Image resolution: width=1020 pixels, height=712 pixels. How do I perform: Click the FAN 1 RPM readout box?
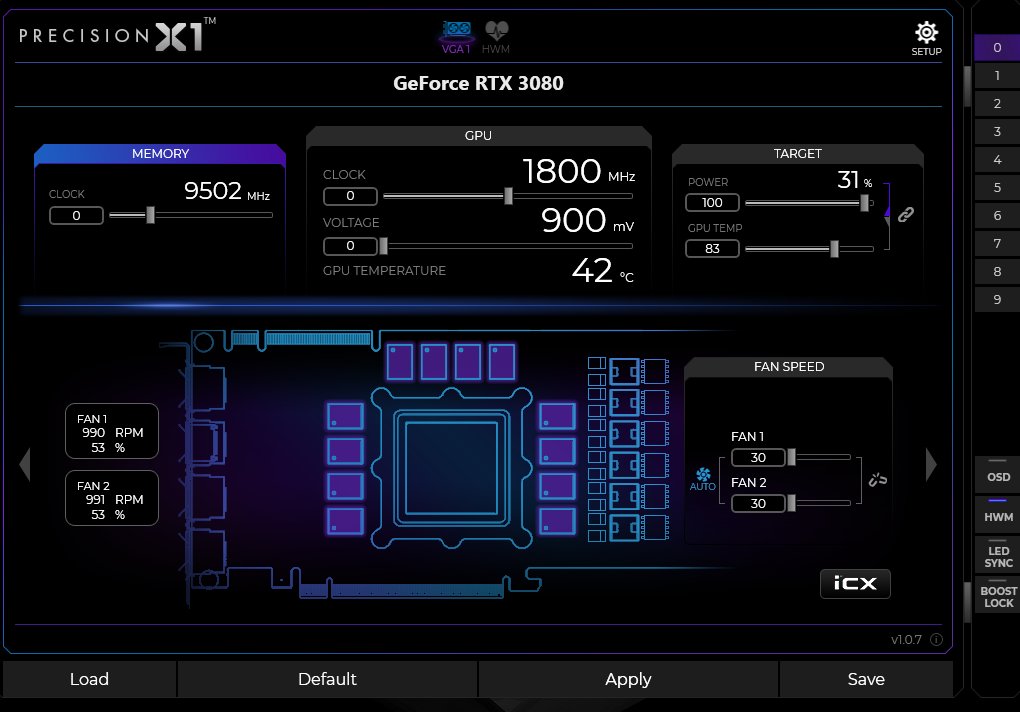point(112,431)
